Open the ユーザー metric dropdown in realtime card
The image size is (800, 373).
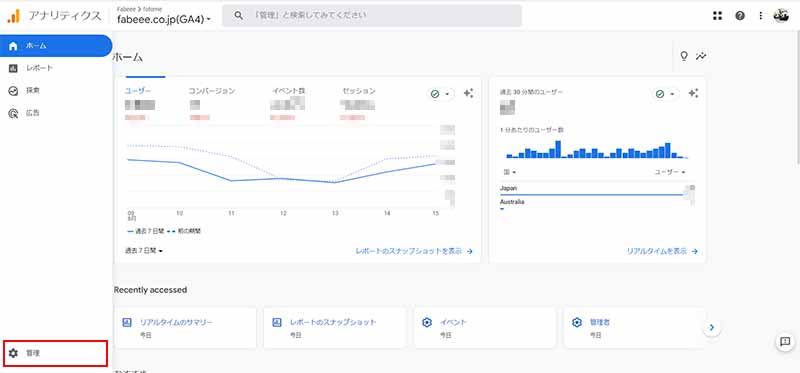coord(670,172)
